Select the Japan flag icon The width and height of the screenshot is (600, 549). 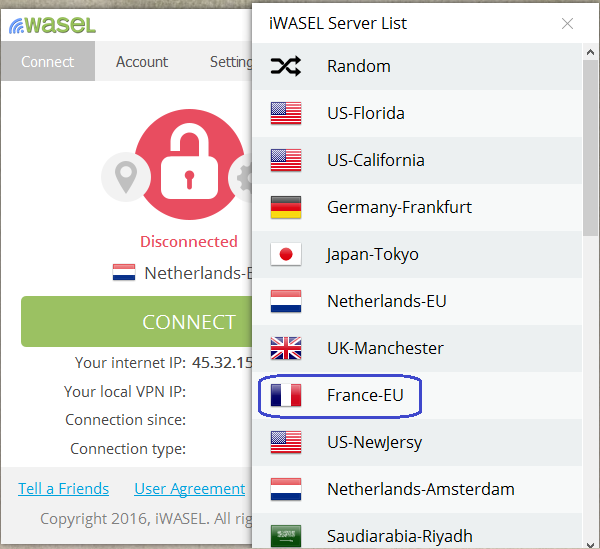(x=286, y=254)
